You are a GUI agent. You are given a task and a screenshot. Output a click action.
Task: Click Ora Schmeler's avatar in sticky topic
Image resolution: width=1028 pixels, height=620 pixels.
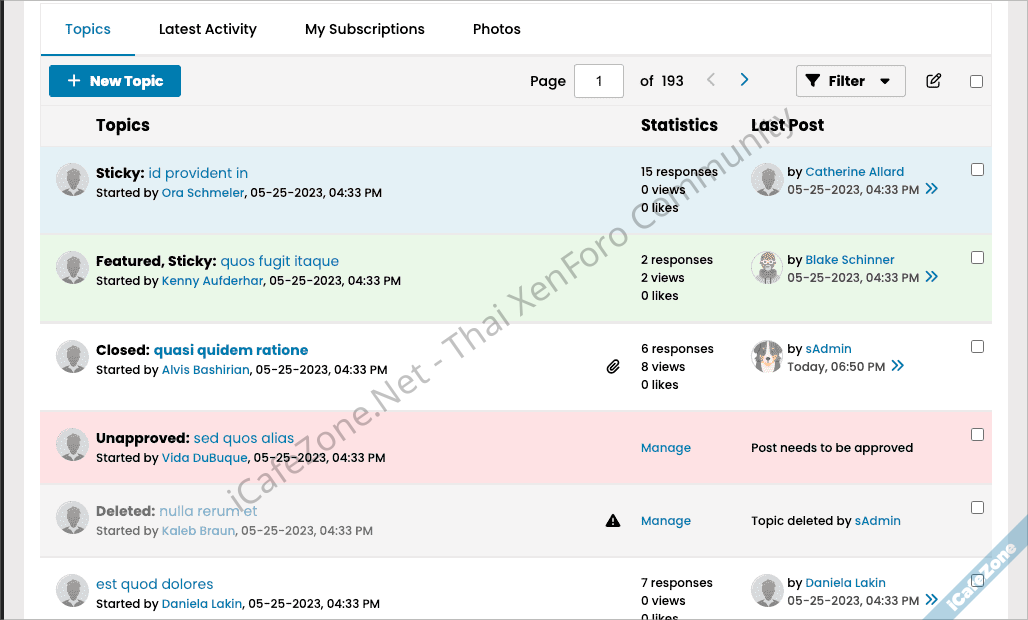tap(72, 180)
